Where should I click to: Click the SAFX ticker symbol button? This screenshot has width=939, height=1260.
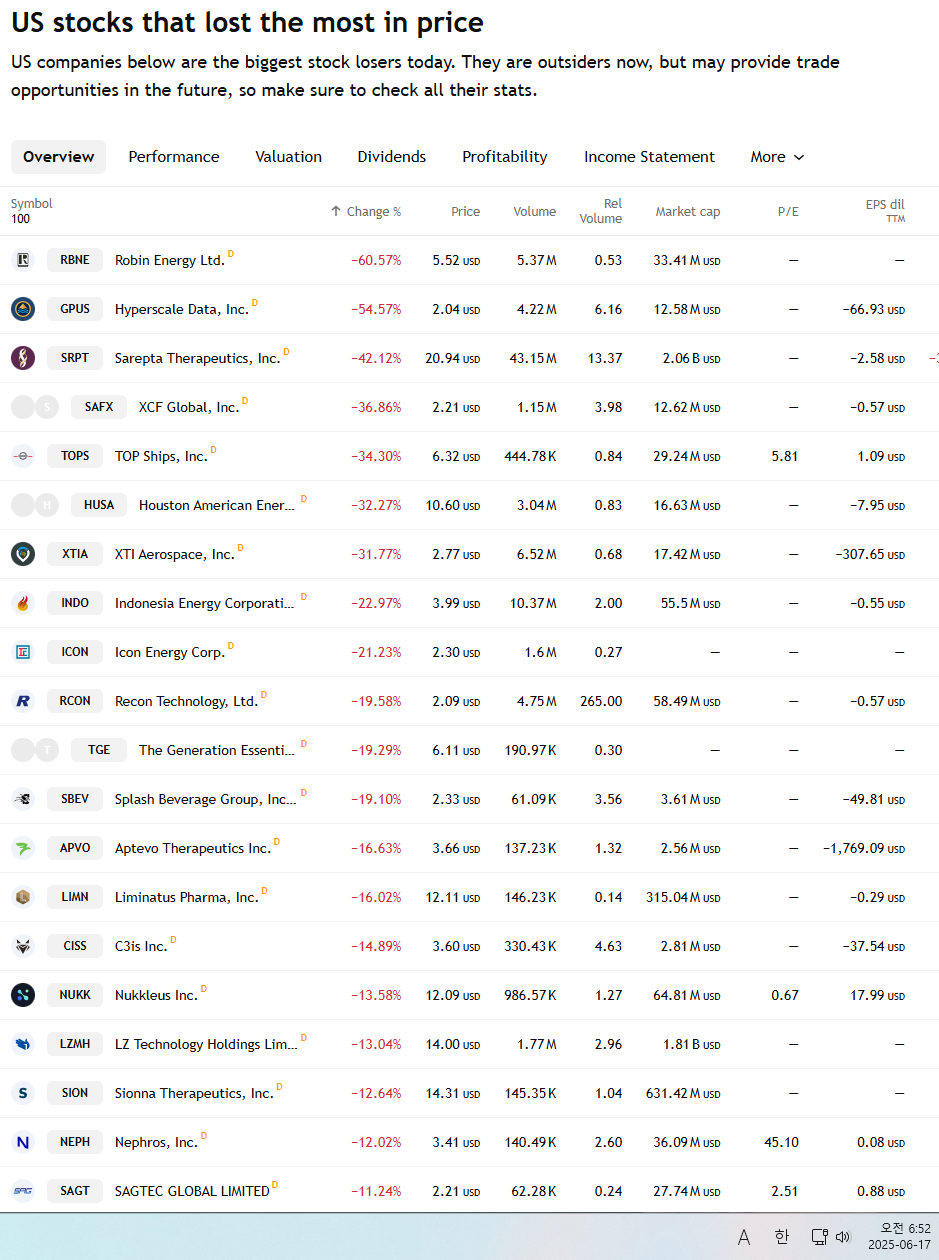pyautogui.click(x=99, y=407)
